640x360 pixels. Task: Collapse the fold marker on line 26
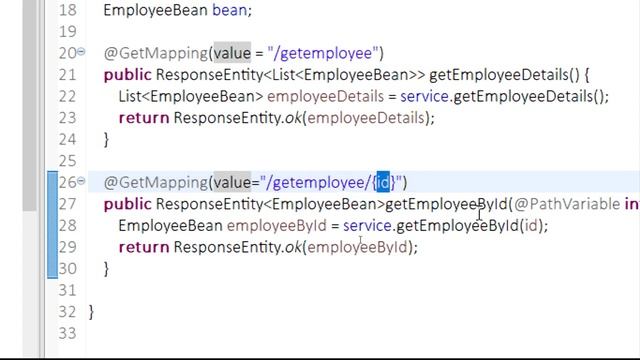tap(81, 181)
